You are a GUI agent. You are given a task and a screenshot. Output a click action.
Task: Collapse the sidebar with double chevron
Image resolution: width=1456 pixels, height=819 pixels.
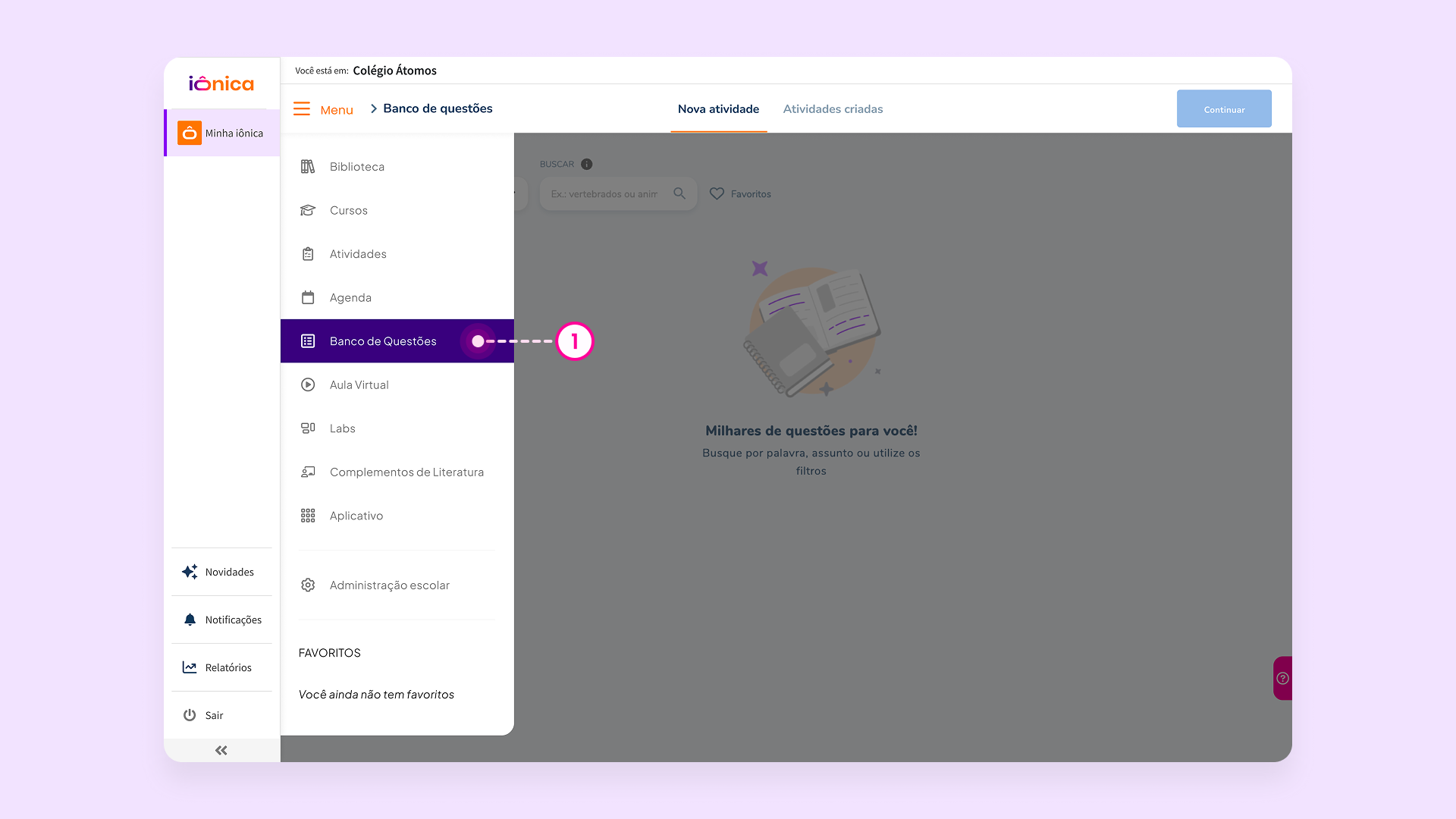coord(221,750)
